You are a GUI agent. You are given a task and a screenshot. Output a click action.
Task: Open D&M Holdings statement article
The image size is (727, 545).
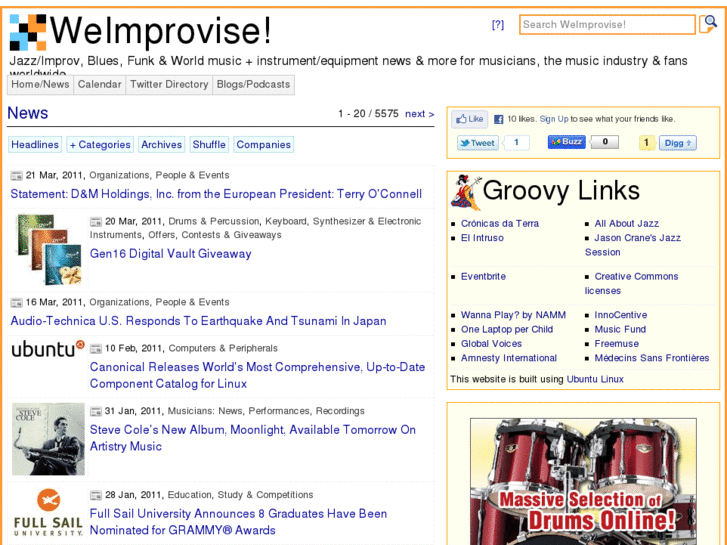216,194
